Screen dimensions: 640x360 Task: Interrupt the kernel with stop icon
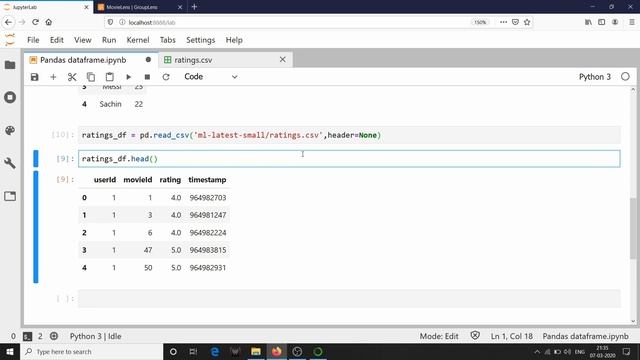[x=147, y=77]
